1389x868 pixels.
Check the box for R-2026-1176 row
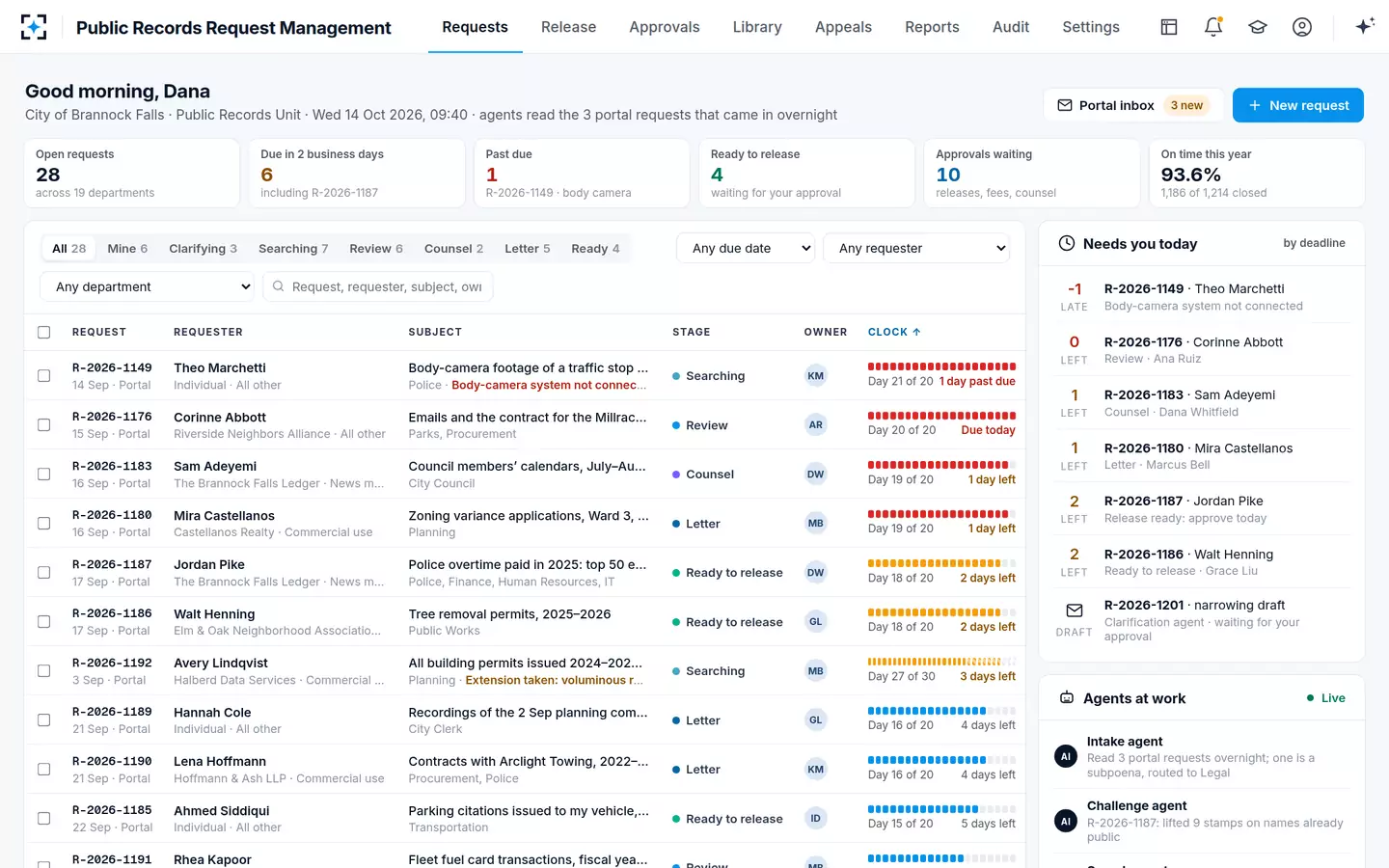pos(43,425)
